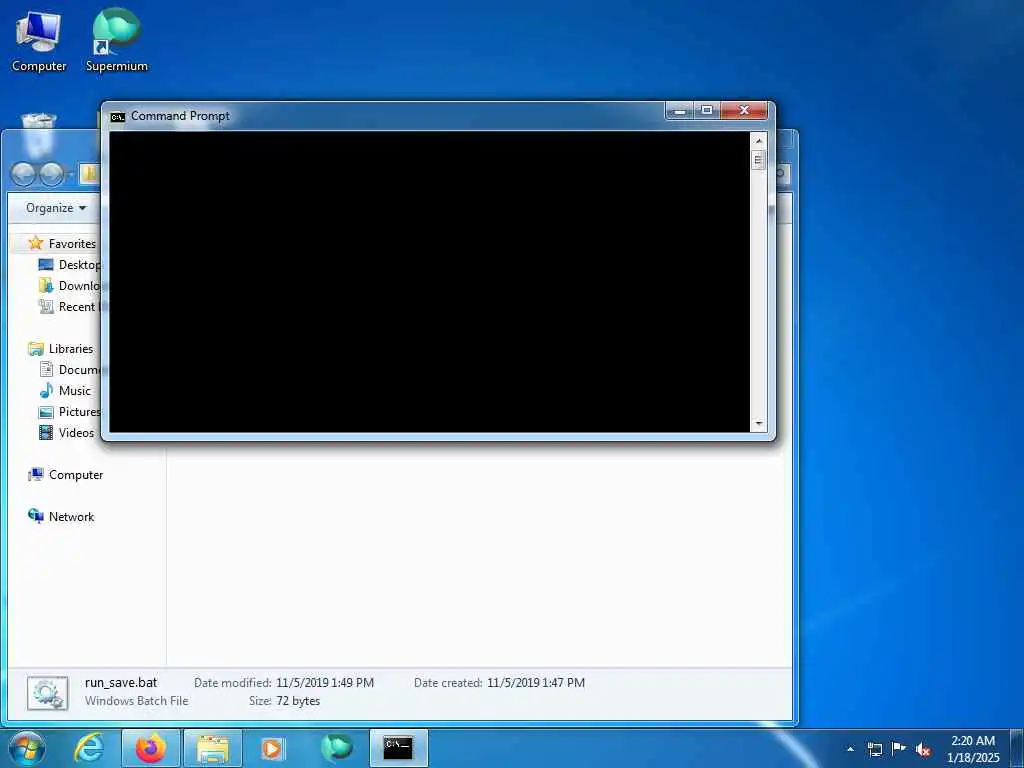Viewport: 1024px width, 768px height.
Task: Click the Music note icon in Libraries
Action: click(x=46, y=391)
